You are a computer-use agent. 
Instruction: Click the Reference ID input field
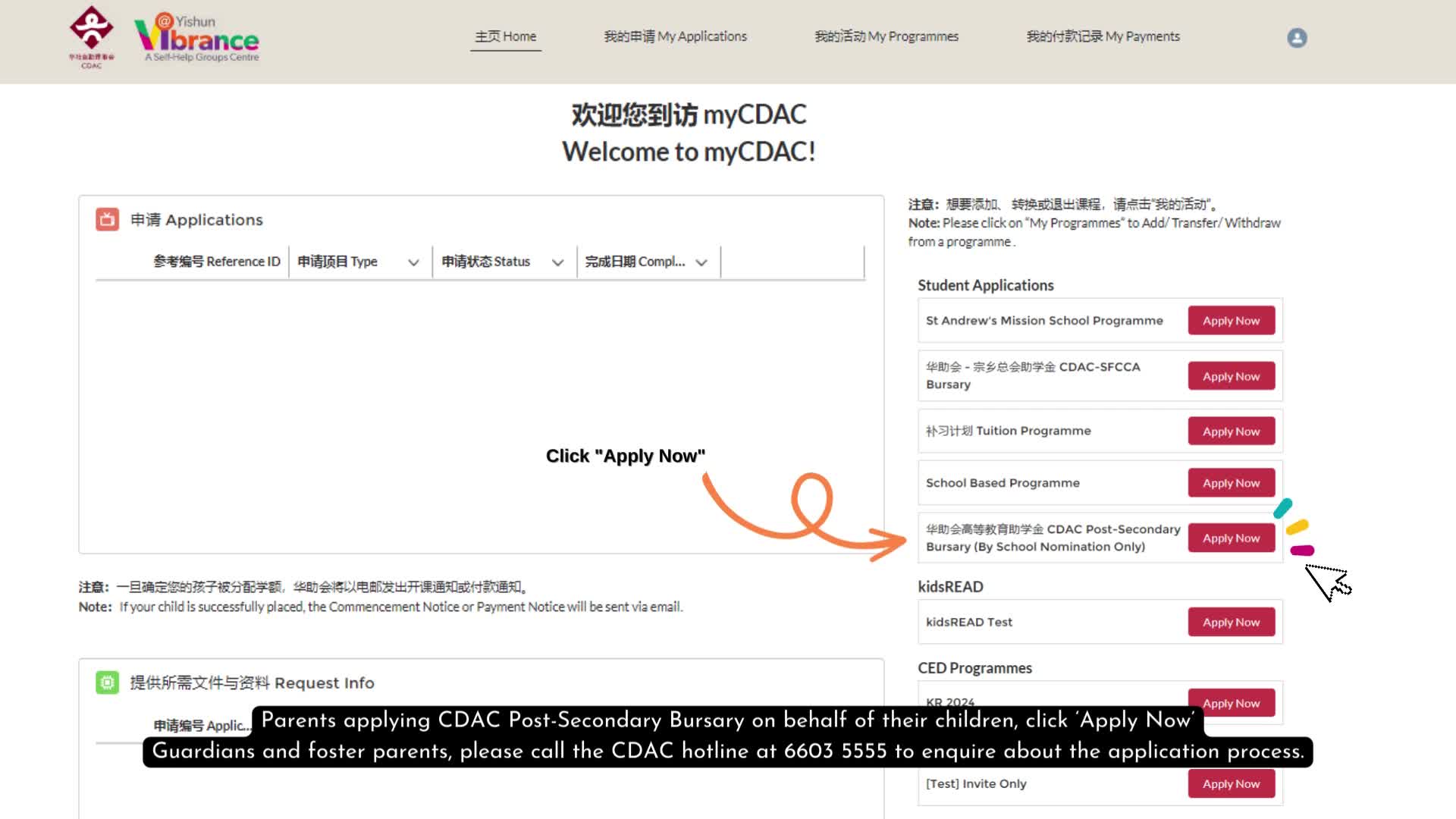click(x=215, y=261)
